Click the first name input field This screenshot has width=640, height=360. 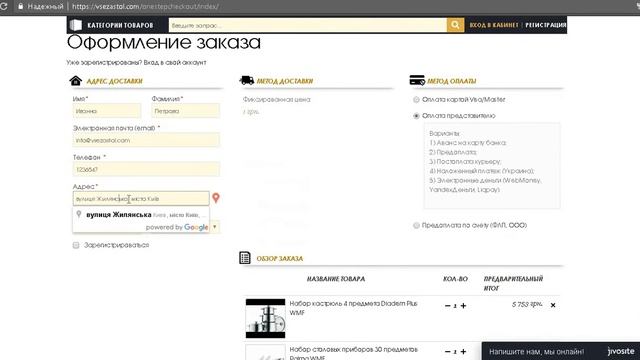[x=107, y=111]
